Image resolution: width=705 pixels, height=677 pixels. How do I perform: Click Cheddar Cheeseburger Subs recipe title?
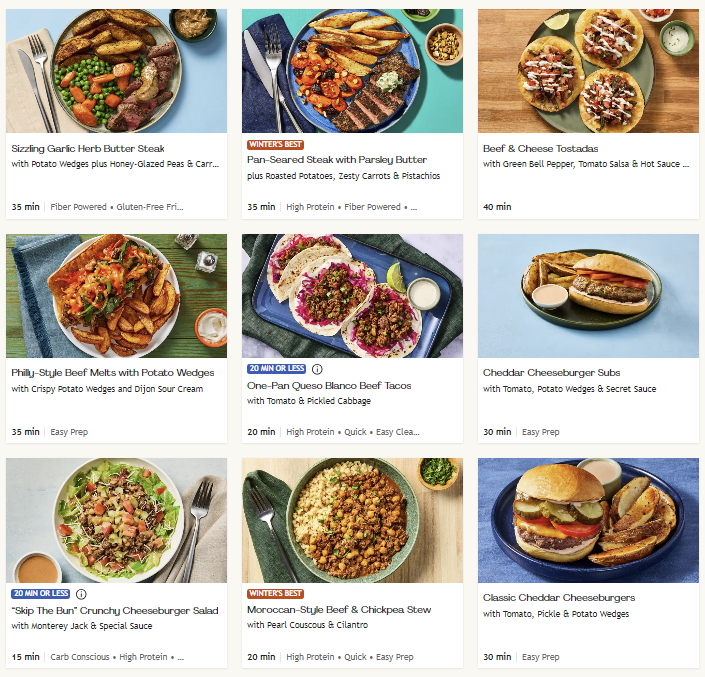551,373
